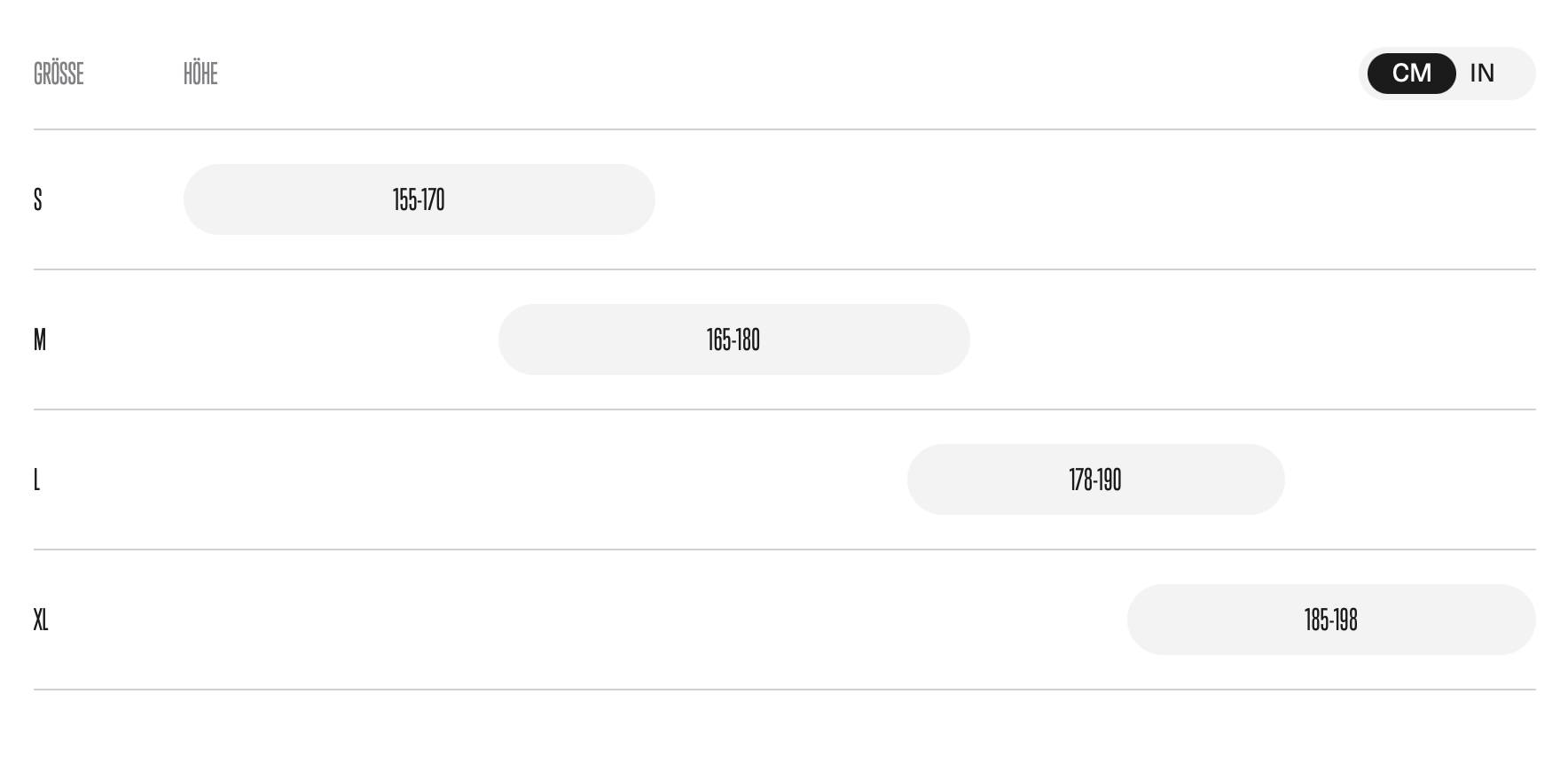Click the 155-170 height range bar
Viewport: 1568px width, 764px height.
[419, 199]
